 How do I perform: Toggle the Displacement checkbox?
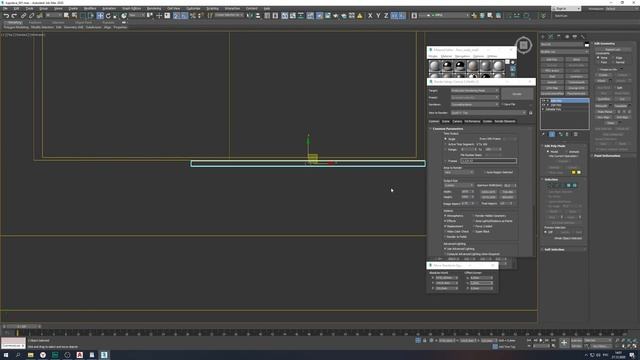(445, 226)
